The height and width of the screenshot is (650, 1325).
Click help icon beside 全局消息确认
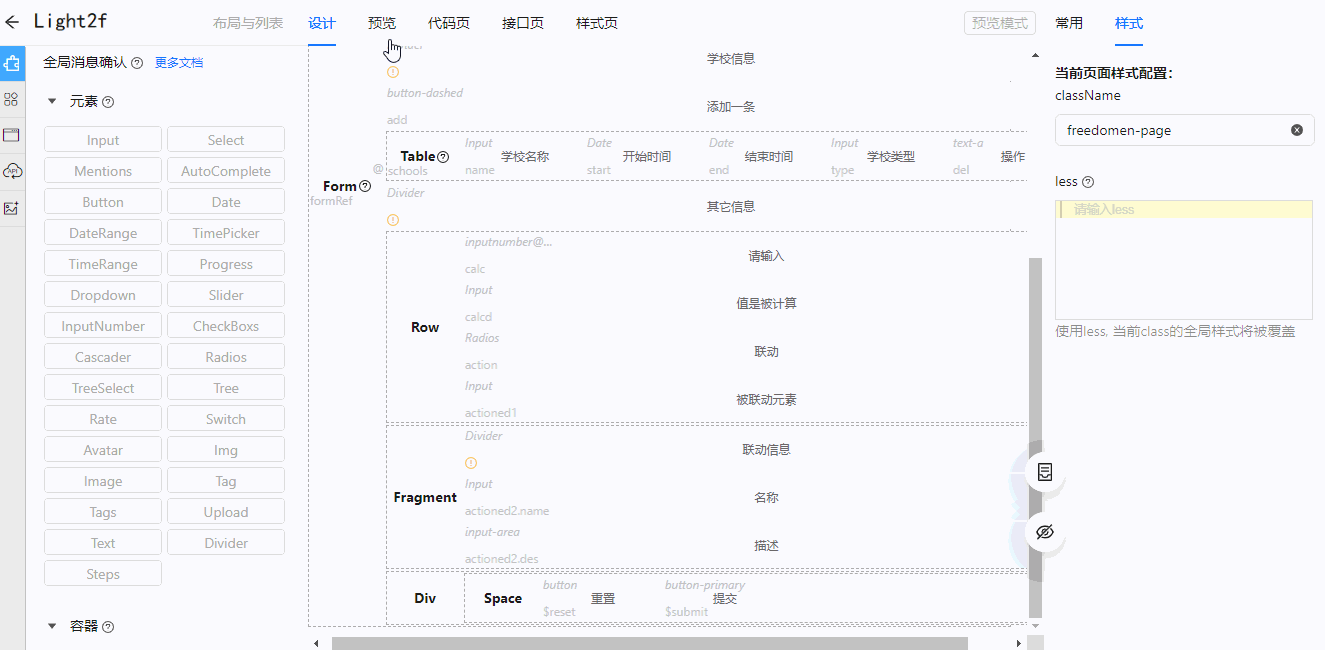pos(137,63)
